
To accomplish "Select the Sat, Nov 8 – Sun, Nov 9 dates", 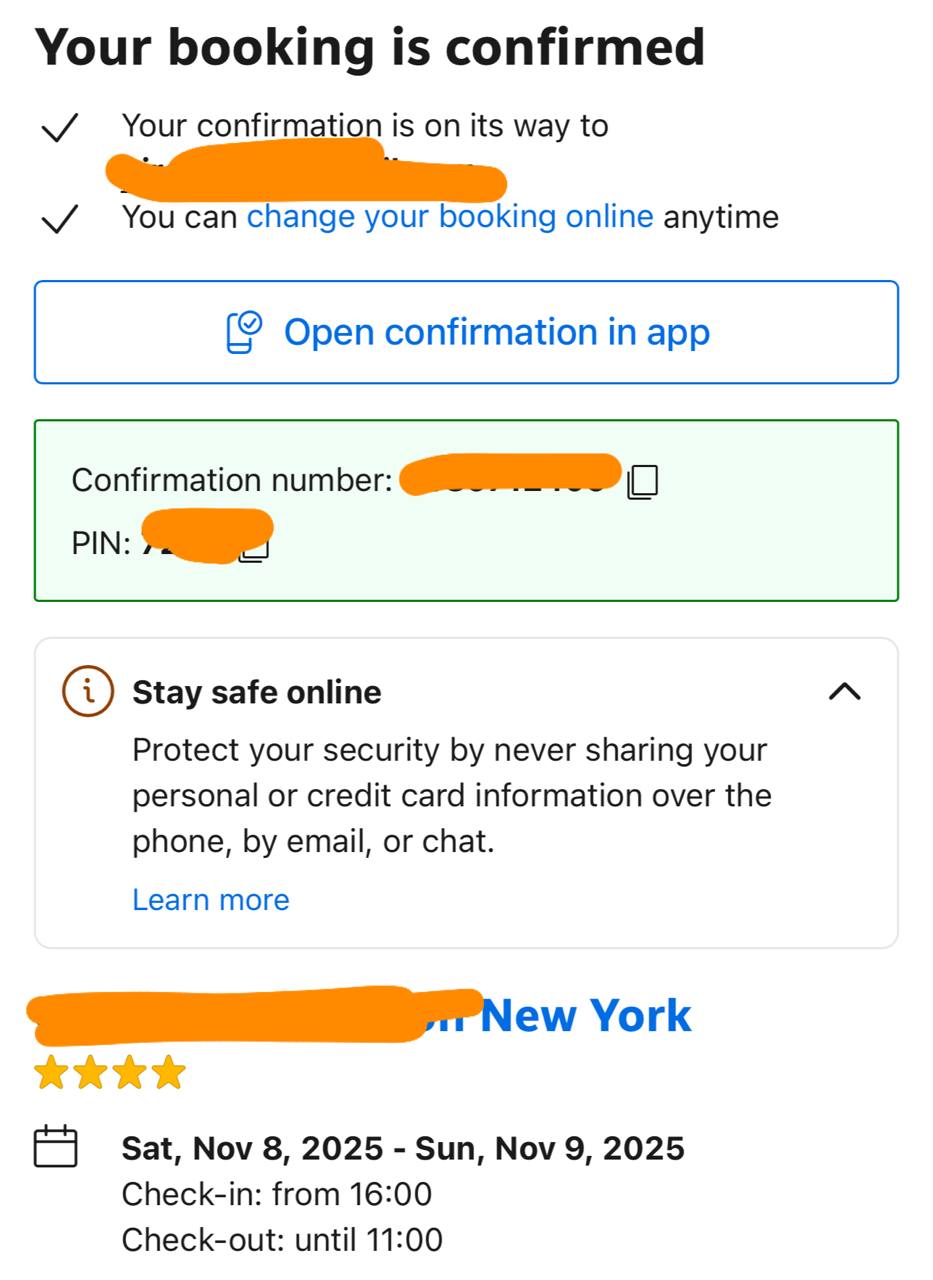I will [x=403, y=1148].
